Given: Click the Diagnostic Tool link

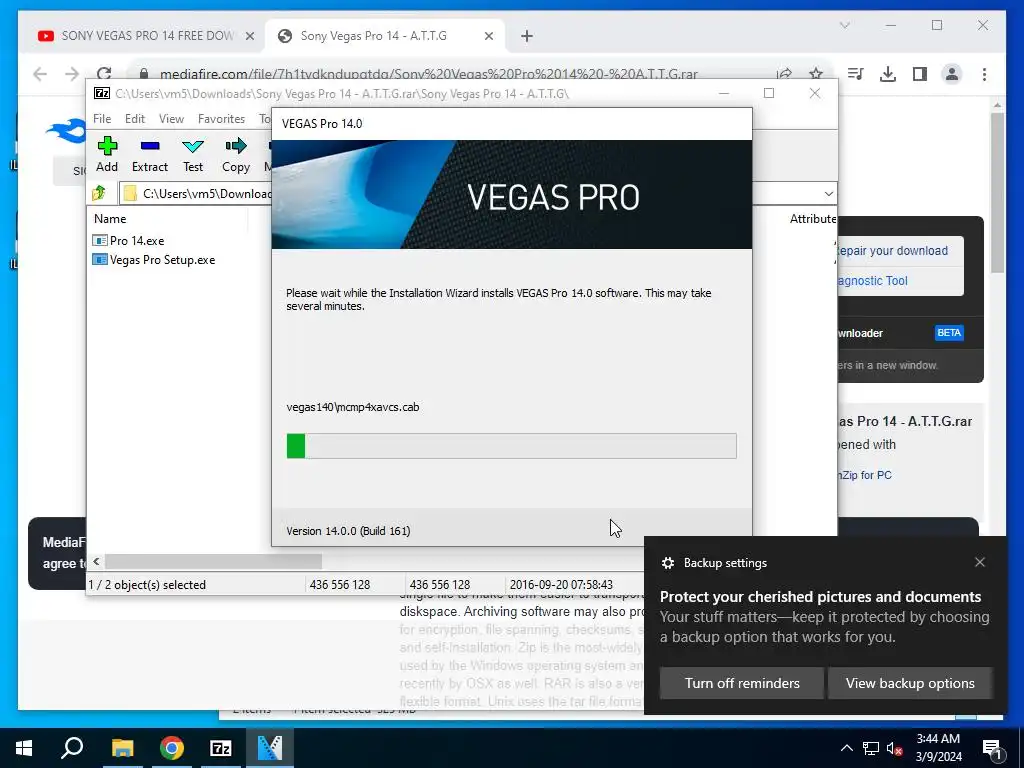Looking at the screenshot, I should (872, 281).
